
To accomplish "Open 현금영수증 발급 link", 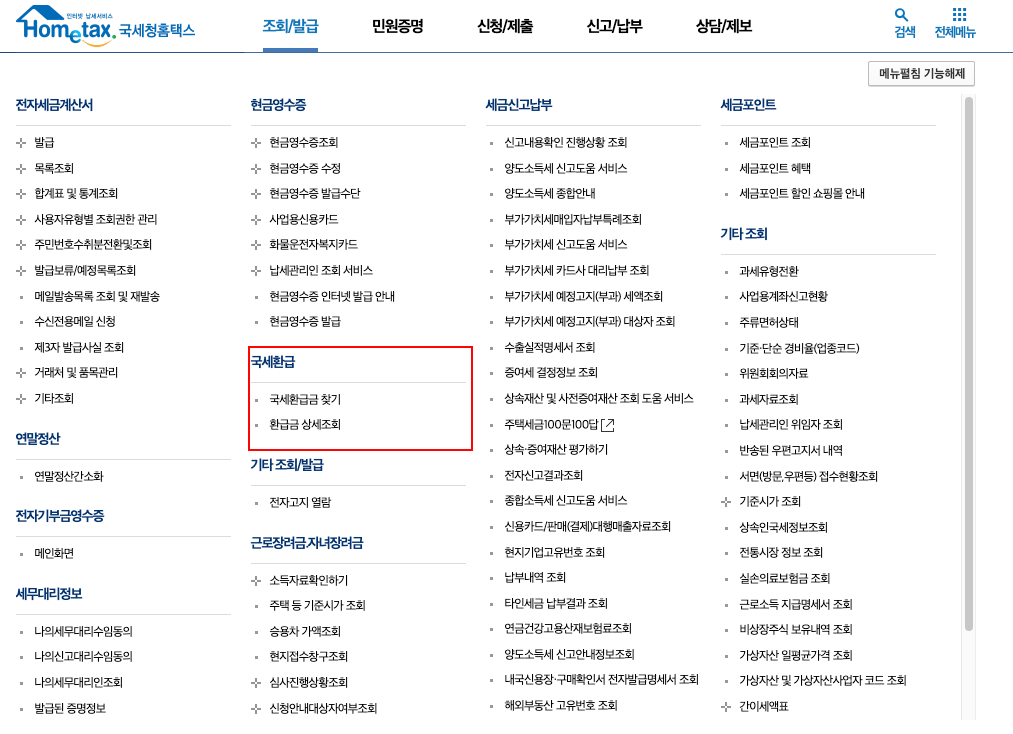I will click(x=305, y=322).
